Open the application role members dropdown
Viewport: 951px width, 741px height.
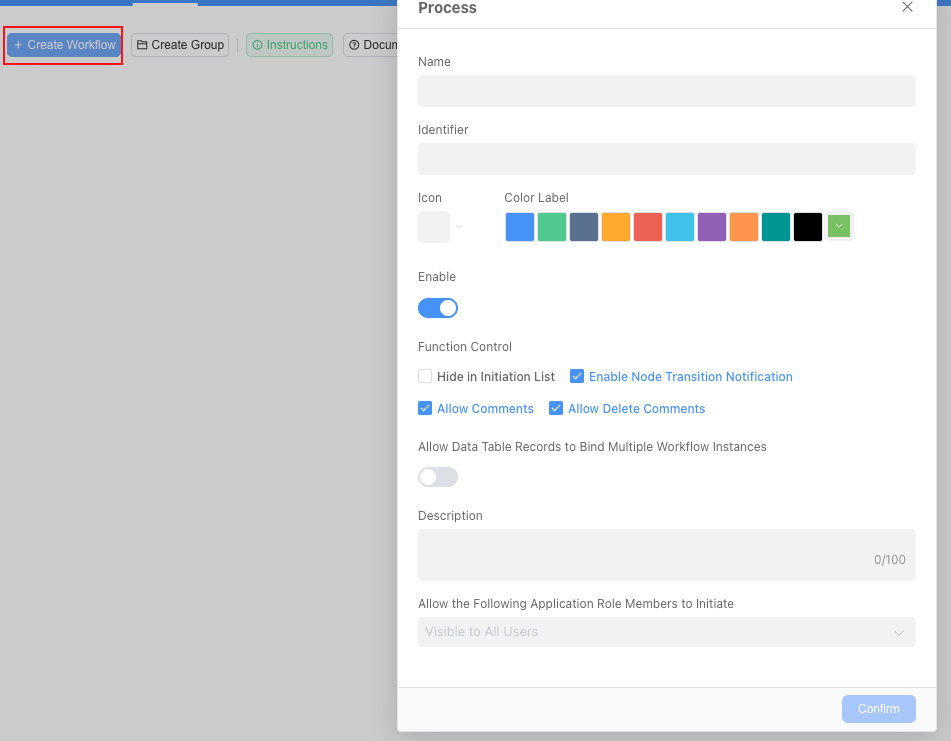pos(666,632)
